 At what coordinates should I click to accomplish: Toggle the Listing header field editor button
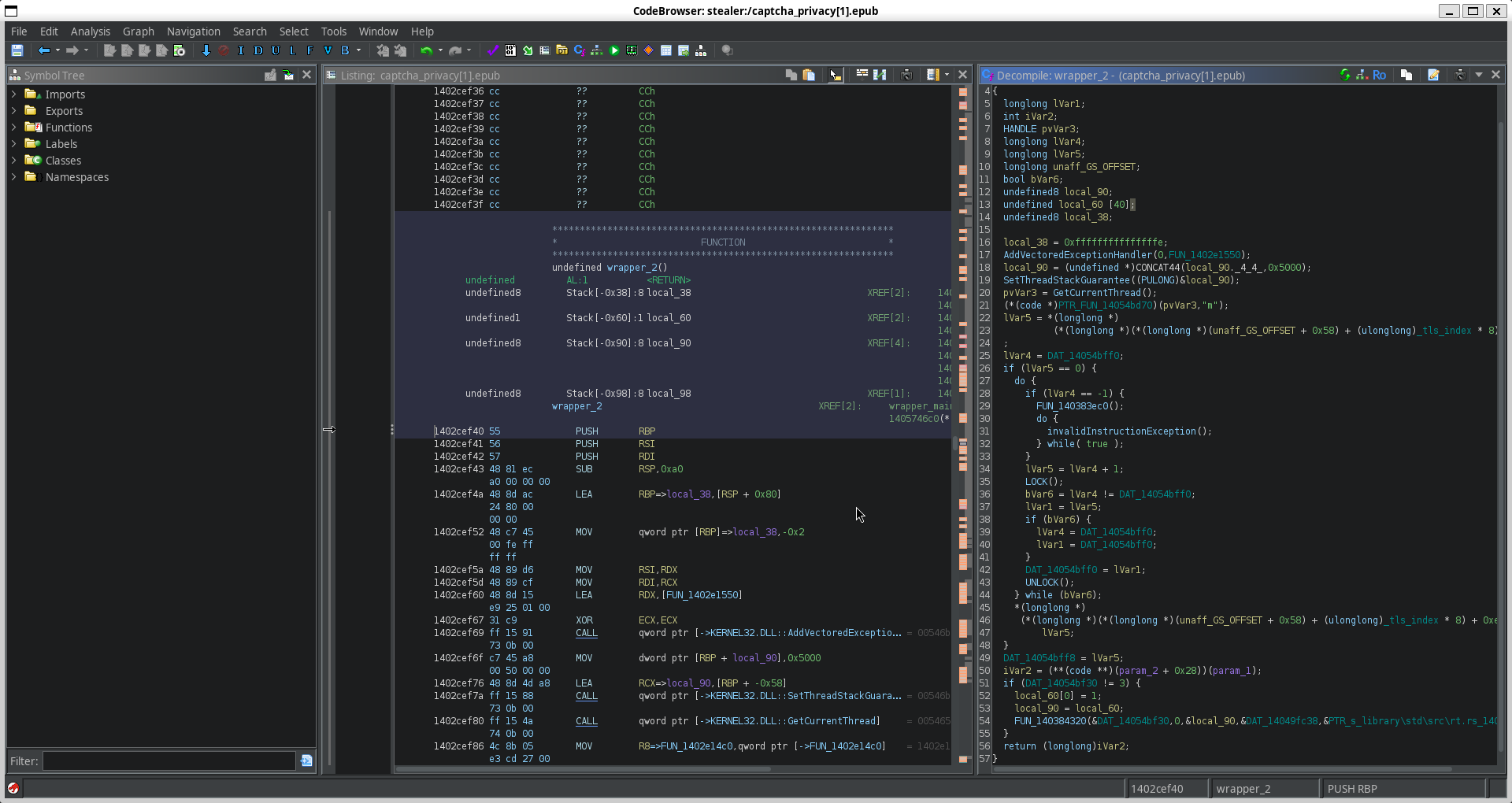[862, 75]
